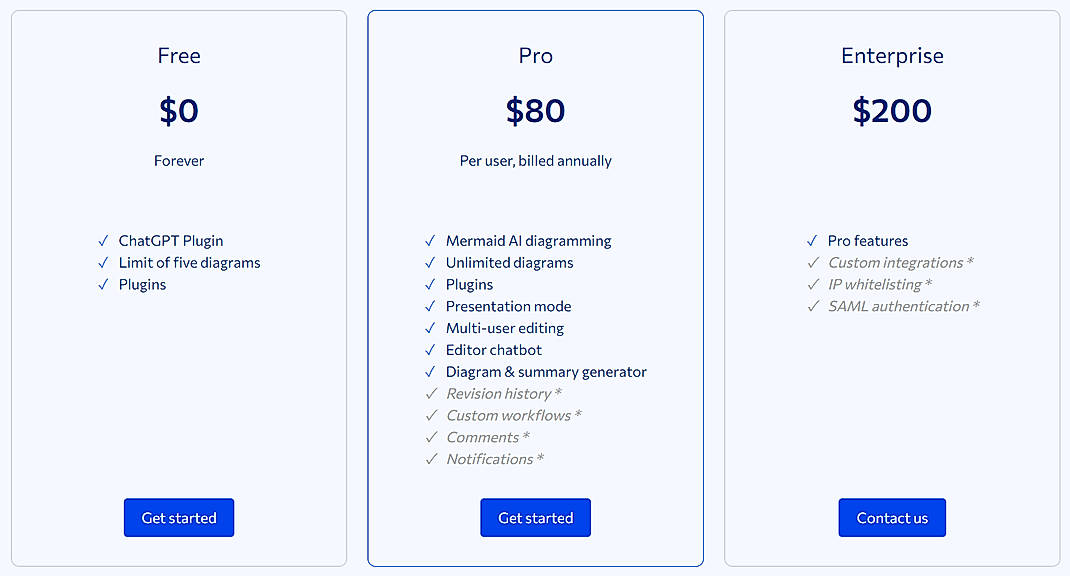This screenshot has width=1070, height=576.
Task: Click the checkmark beside Pro features
Action: [812, 240]
